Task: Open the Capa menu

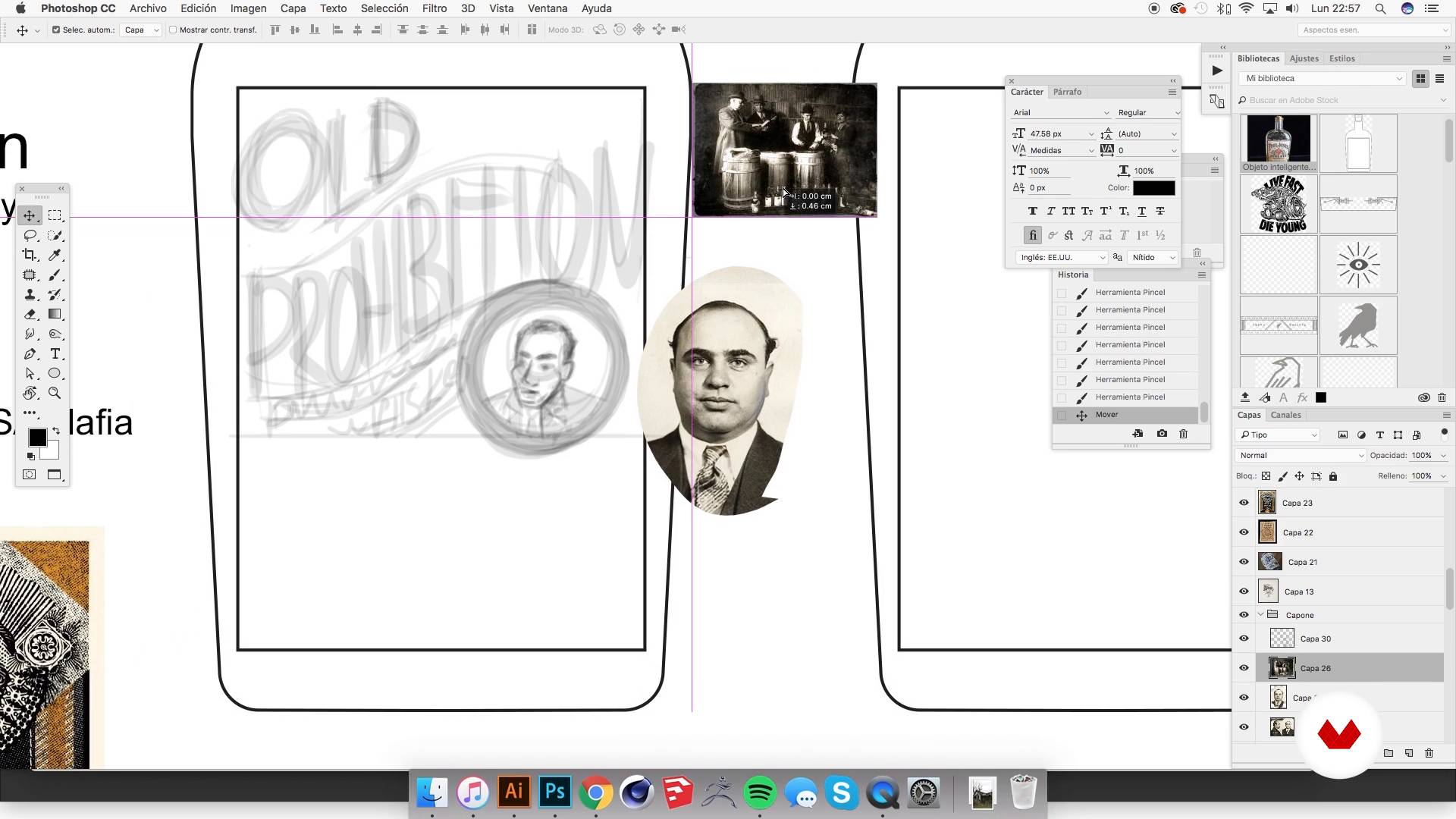Action: [293, 8]
